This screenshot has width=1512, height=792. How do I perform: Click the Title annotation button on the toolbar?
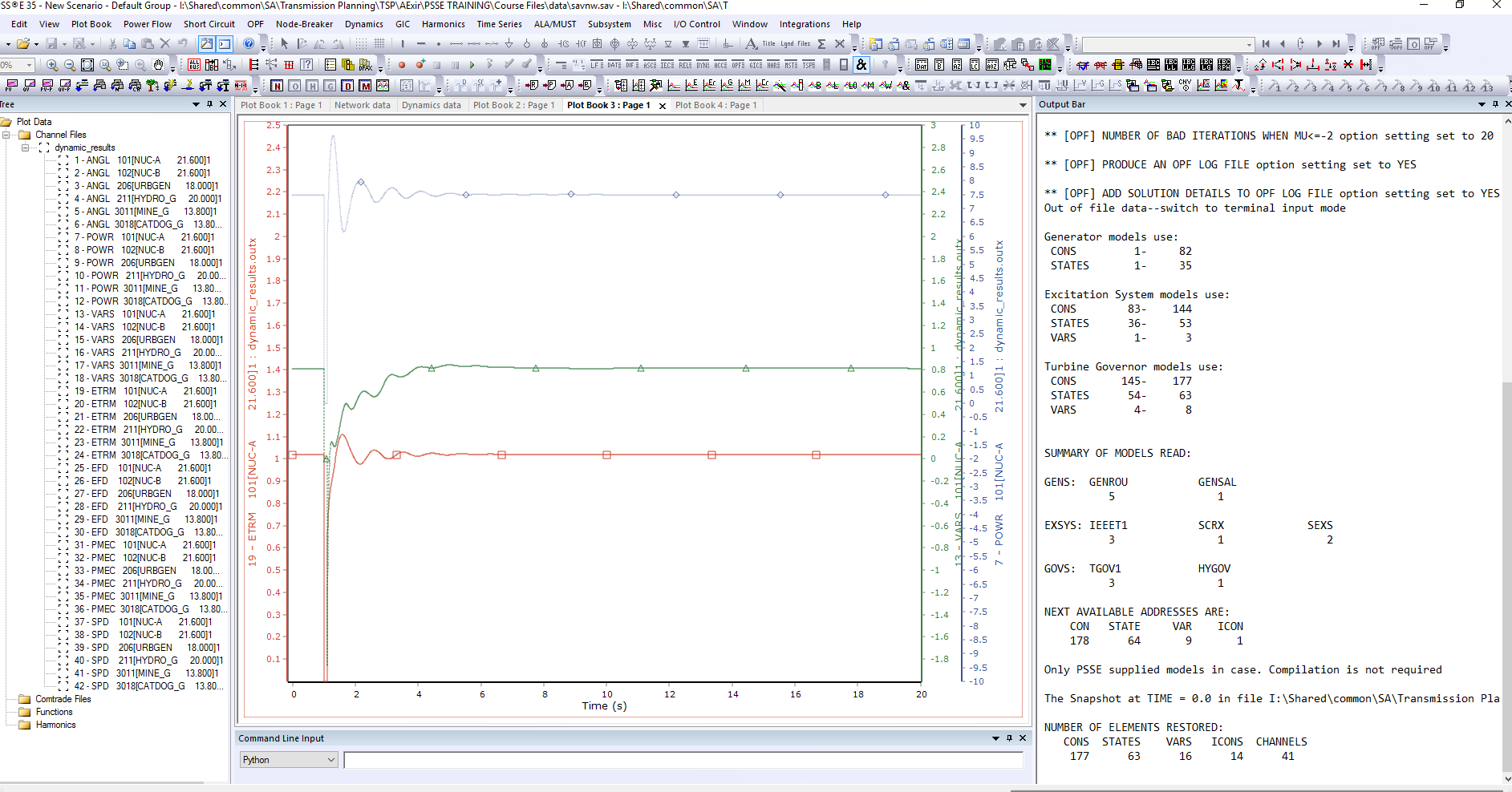[x=768, y=45]
